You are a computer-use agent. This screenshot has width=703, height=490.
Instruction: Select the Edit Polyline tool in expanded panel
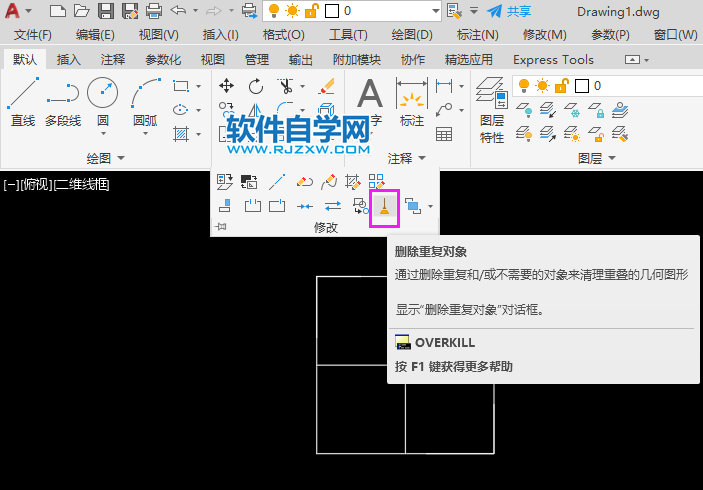pyautogui.click(x=304, y=182)
